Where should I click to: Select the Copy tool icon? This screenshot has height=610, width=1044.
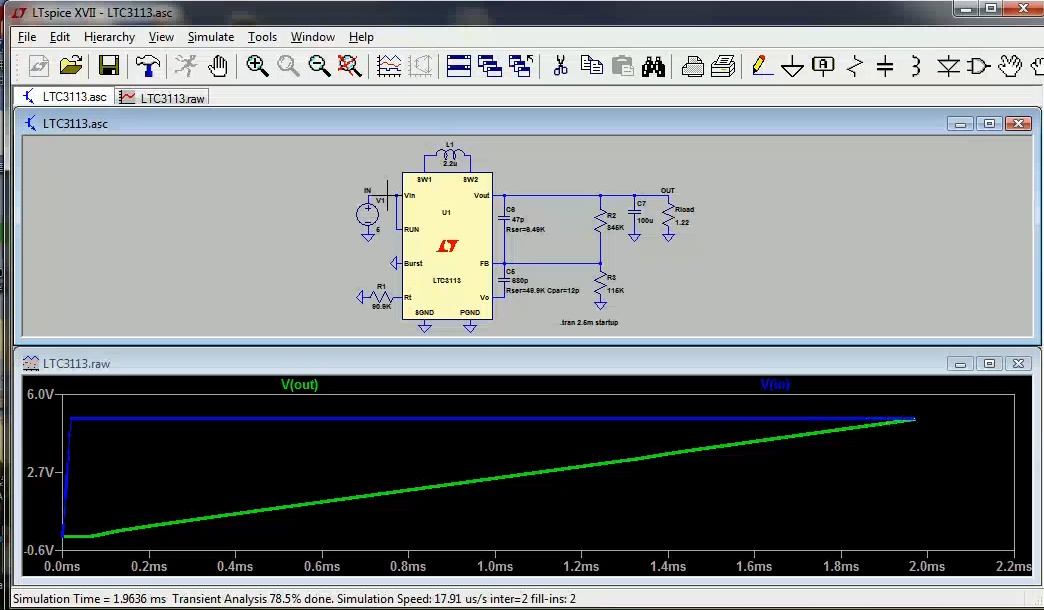tap(591, 66)
